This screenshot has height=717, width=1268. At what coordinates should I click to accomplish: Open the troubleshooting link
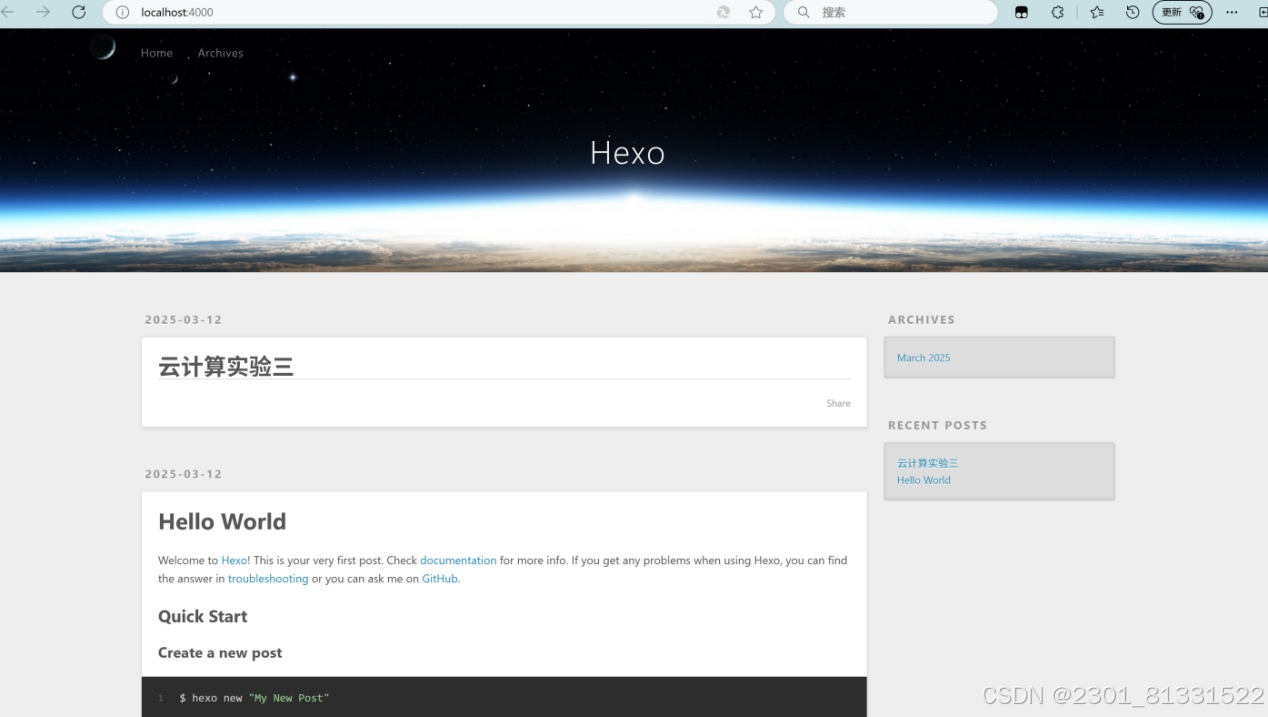pos(268,579)
